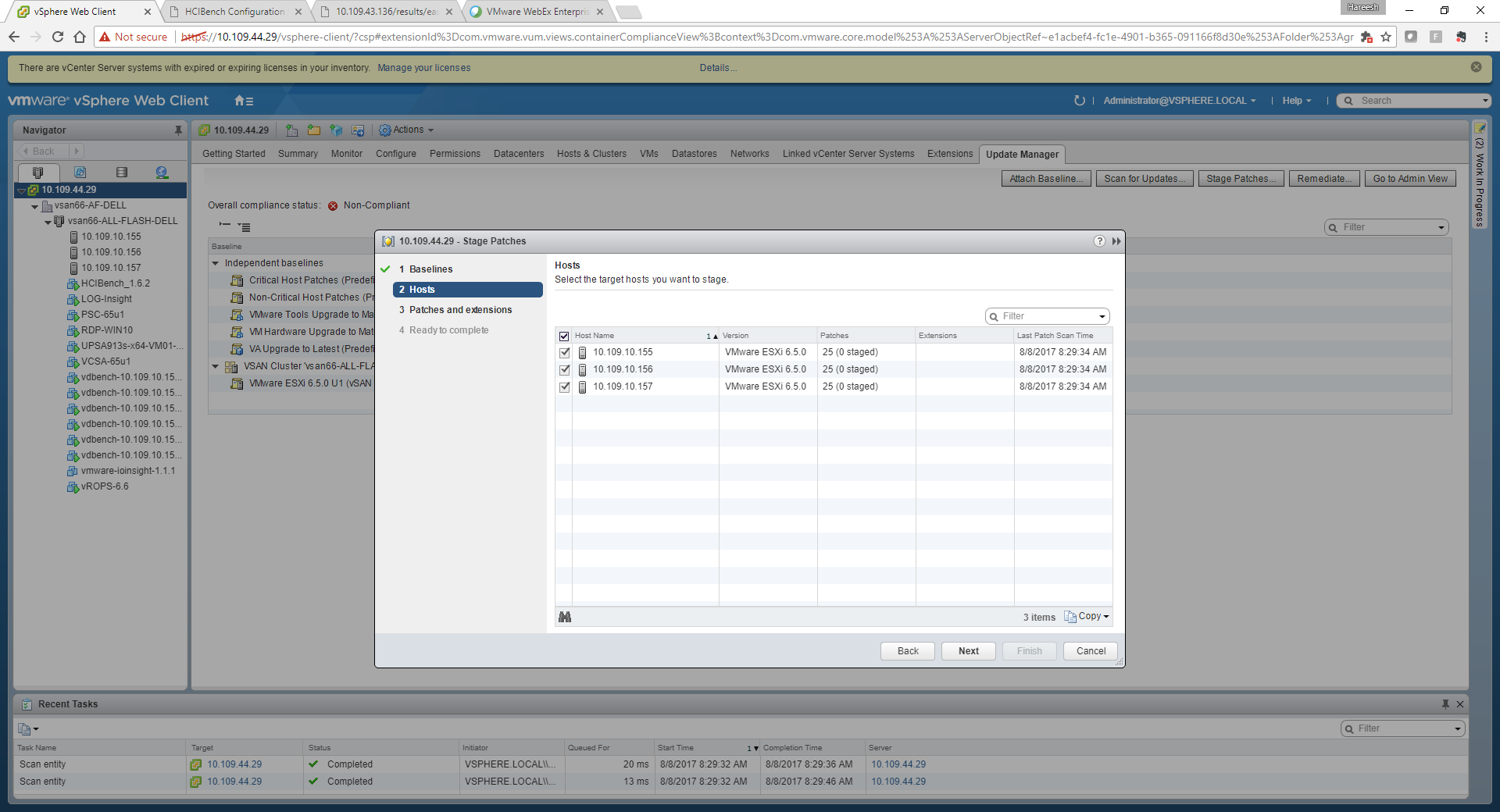Collapse the vsan66-AF-DELL datacenter tree node
The height and width of the screenshot is (812, 1500).
tap(35, 206)
